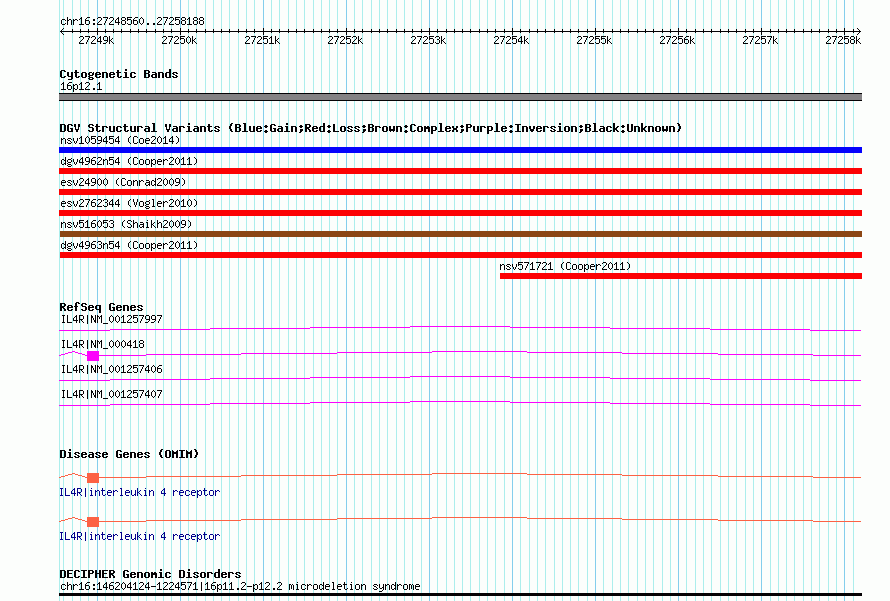The height and width of the screenshot is (601, 890).
Task: Select the IL4R|NM_001257997 transcript label
Action: tap(111, 320)
